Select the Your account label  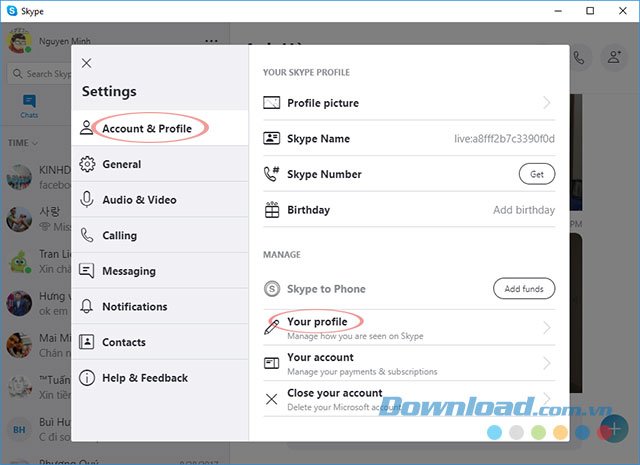[320, 357]
